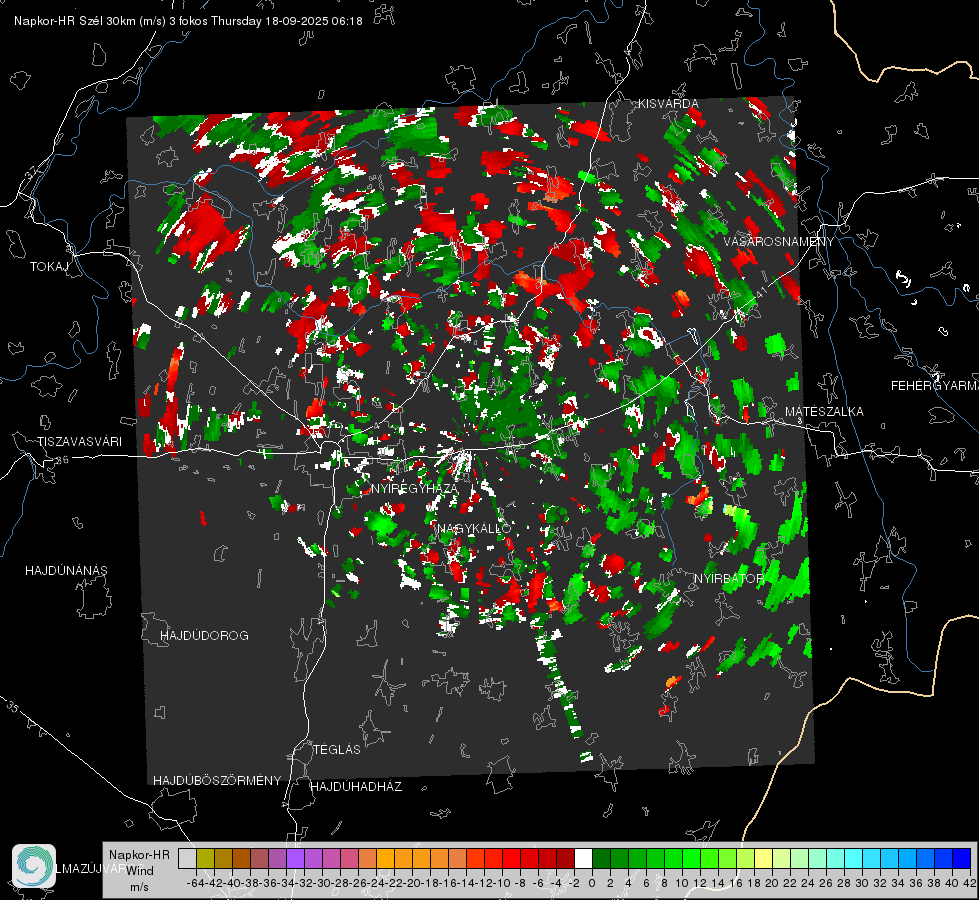Screen dimensions: 979x900
Task: Click the white zero-velocity legend swatch
Action: coord(583,859)
